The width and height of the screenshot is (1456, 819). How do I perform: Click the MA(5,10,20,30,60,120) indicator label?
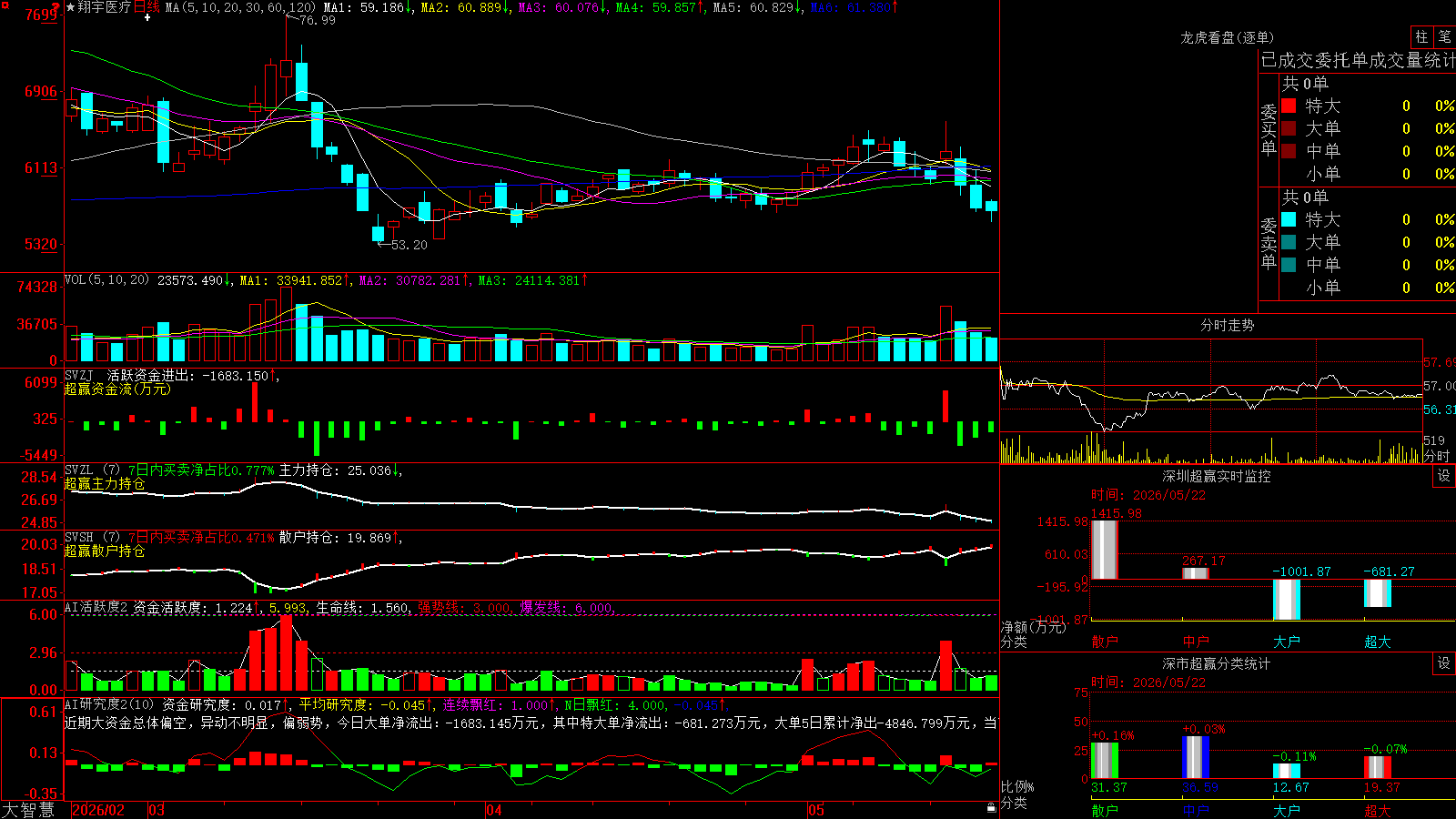pos(240,7)
